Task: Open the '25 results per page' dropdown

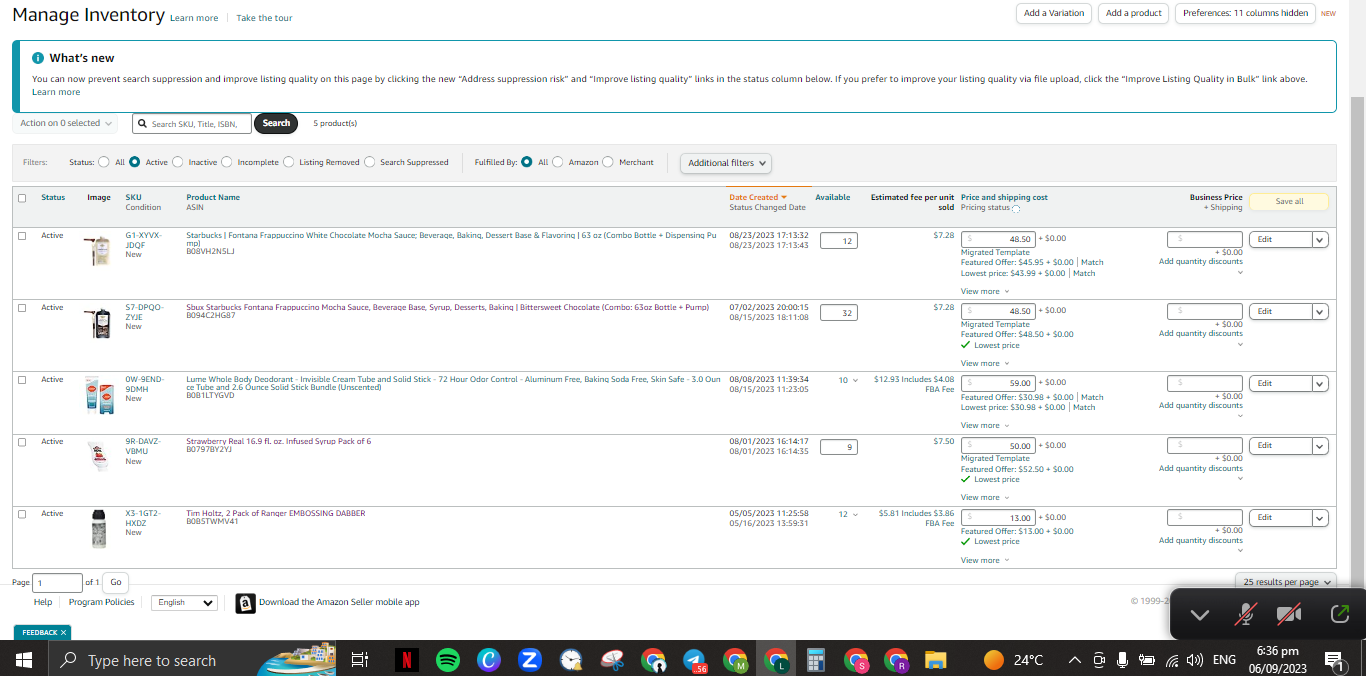Action: point(1286,582)
